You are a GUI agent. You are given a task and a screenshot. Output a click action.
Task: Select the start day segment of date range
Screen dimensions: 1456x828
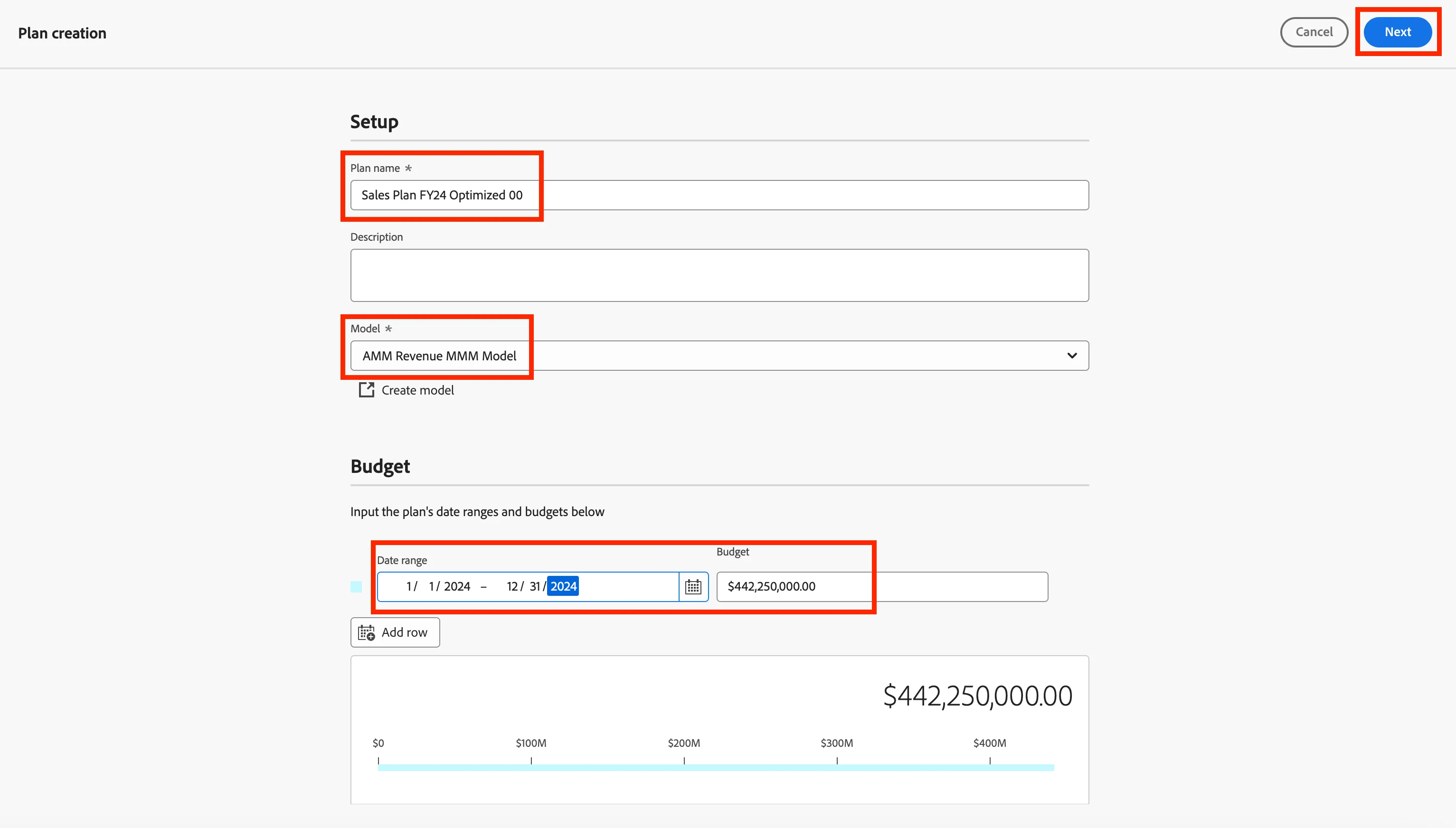[x=432, y=586]
